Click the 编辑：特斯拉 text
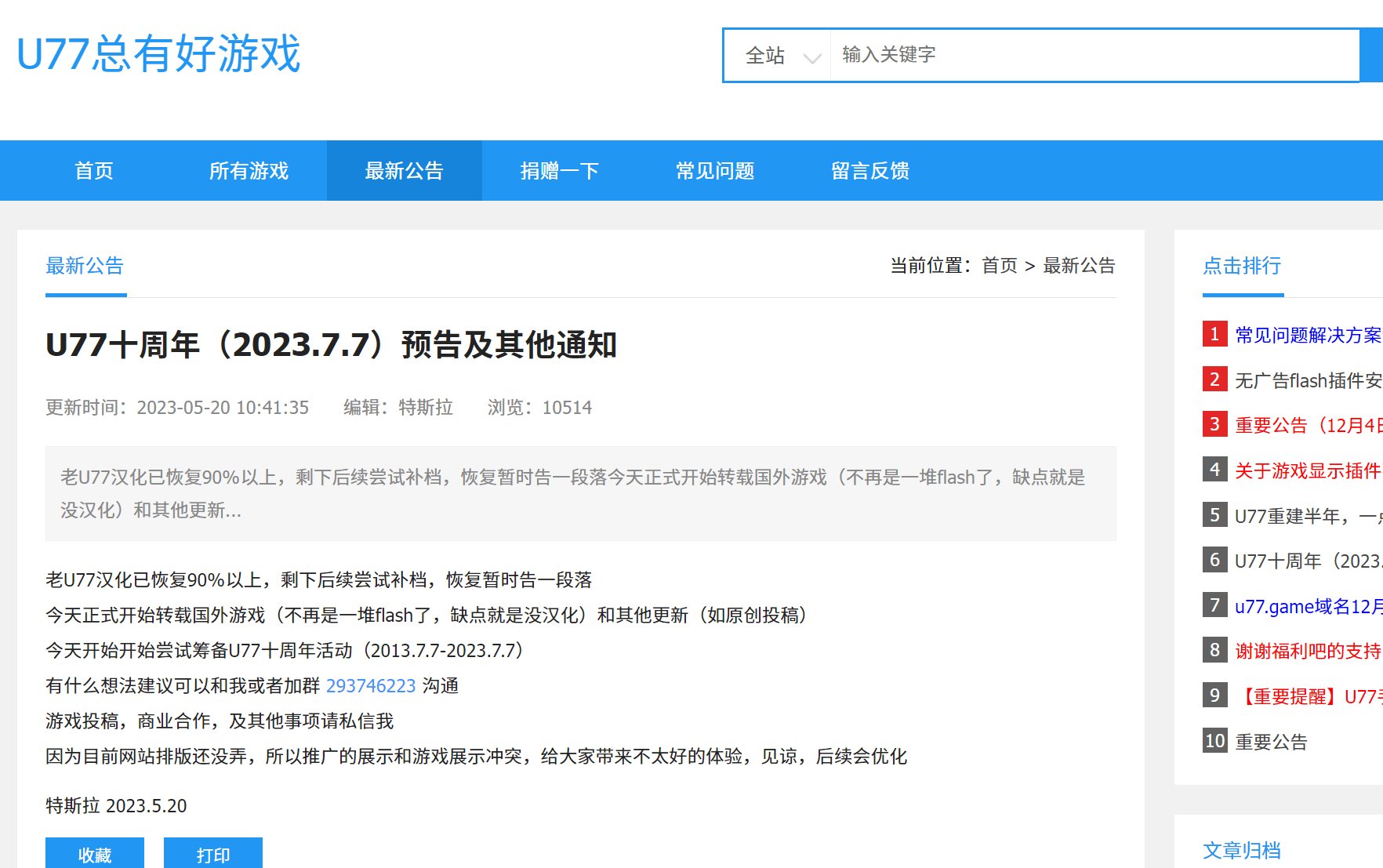Screen dimensions: 1383x868 (398, 408)
